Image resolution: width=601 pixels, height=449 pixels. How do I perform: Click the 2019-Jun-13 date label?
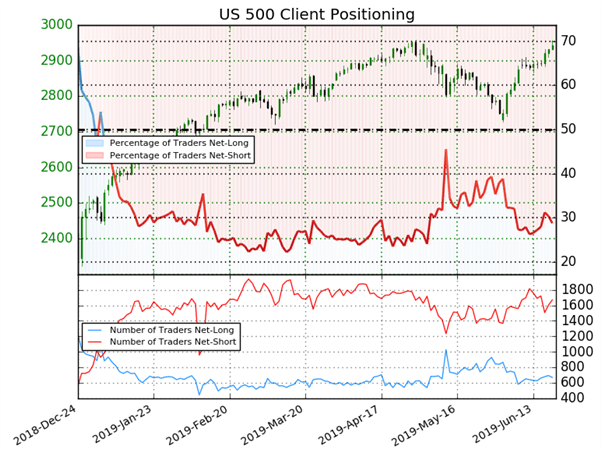pyautogui.click(x=501, y=424)
